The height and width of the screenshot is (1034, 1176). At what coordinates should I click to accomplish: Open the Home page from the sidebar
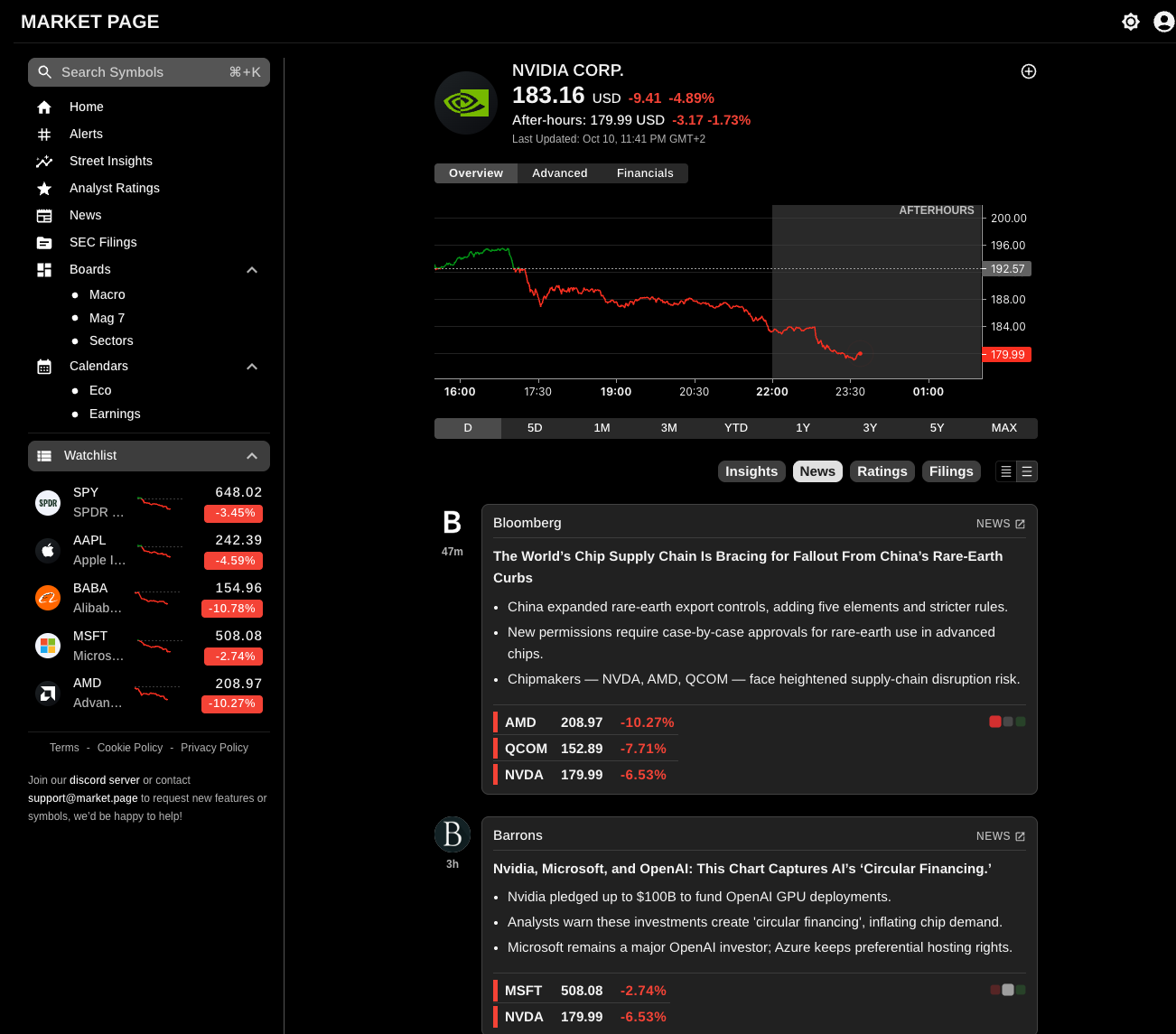(x=87, y=107)
